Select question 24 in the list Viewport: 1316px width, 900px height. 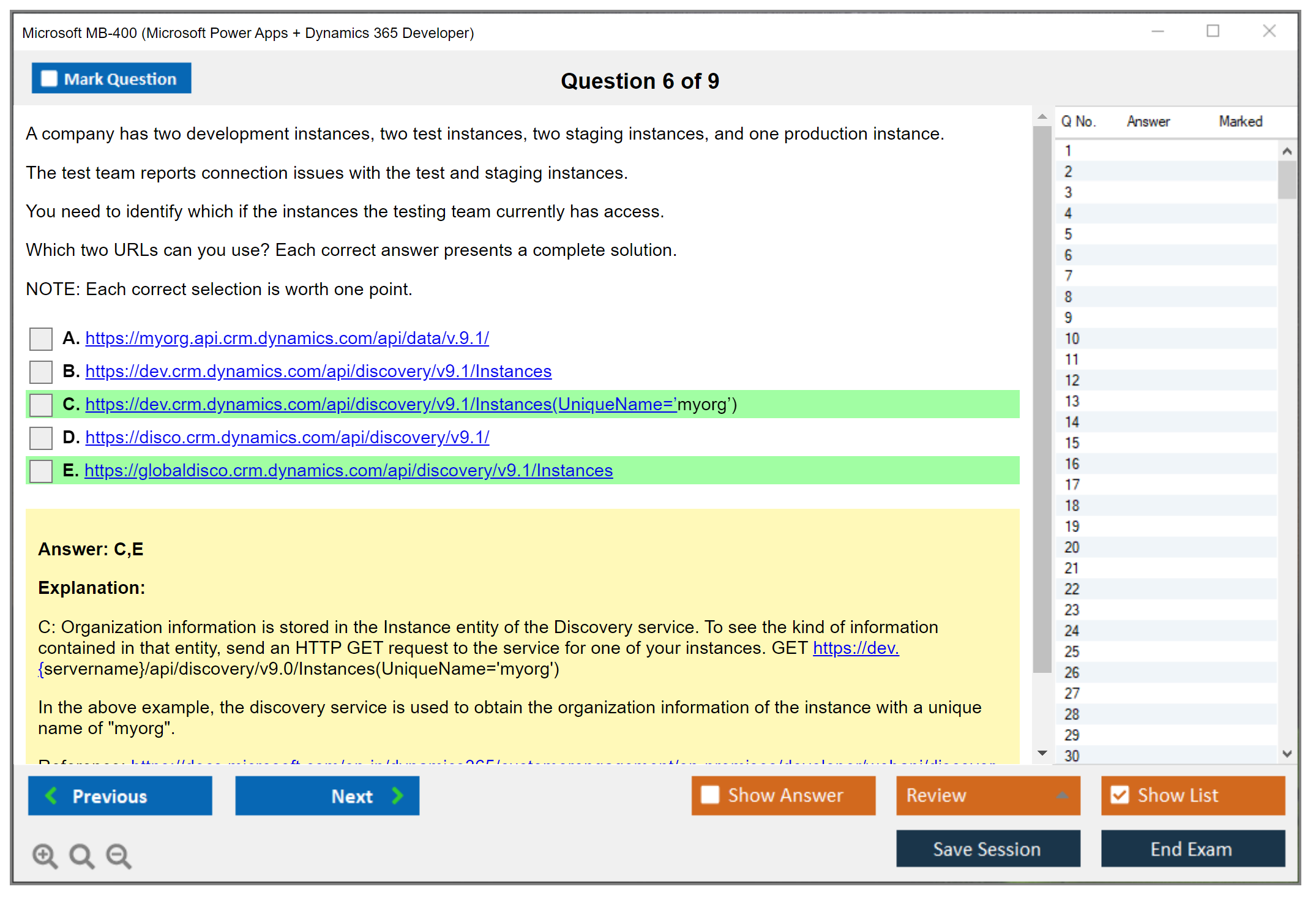(x=1072, y=631)
